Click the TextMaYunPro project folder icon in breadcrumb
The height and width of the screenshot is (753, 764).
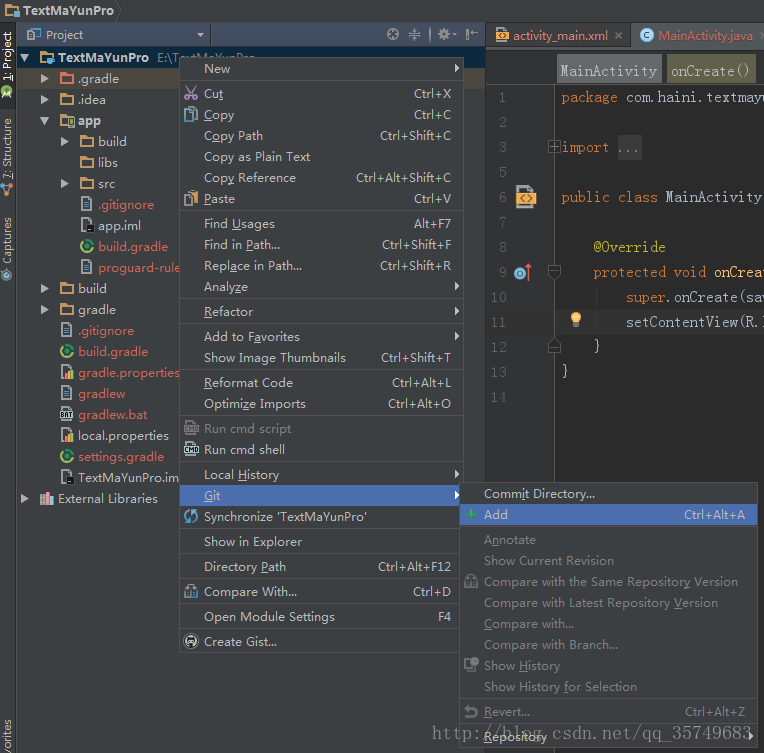pyautogui.click(x=12, y=10)
